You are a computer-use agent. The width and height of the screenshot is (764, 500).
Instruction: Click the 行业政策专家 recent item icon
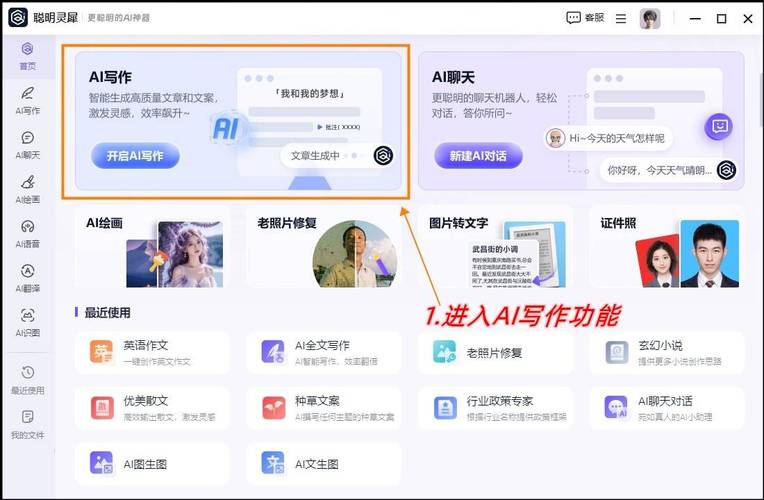445,408
